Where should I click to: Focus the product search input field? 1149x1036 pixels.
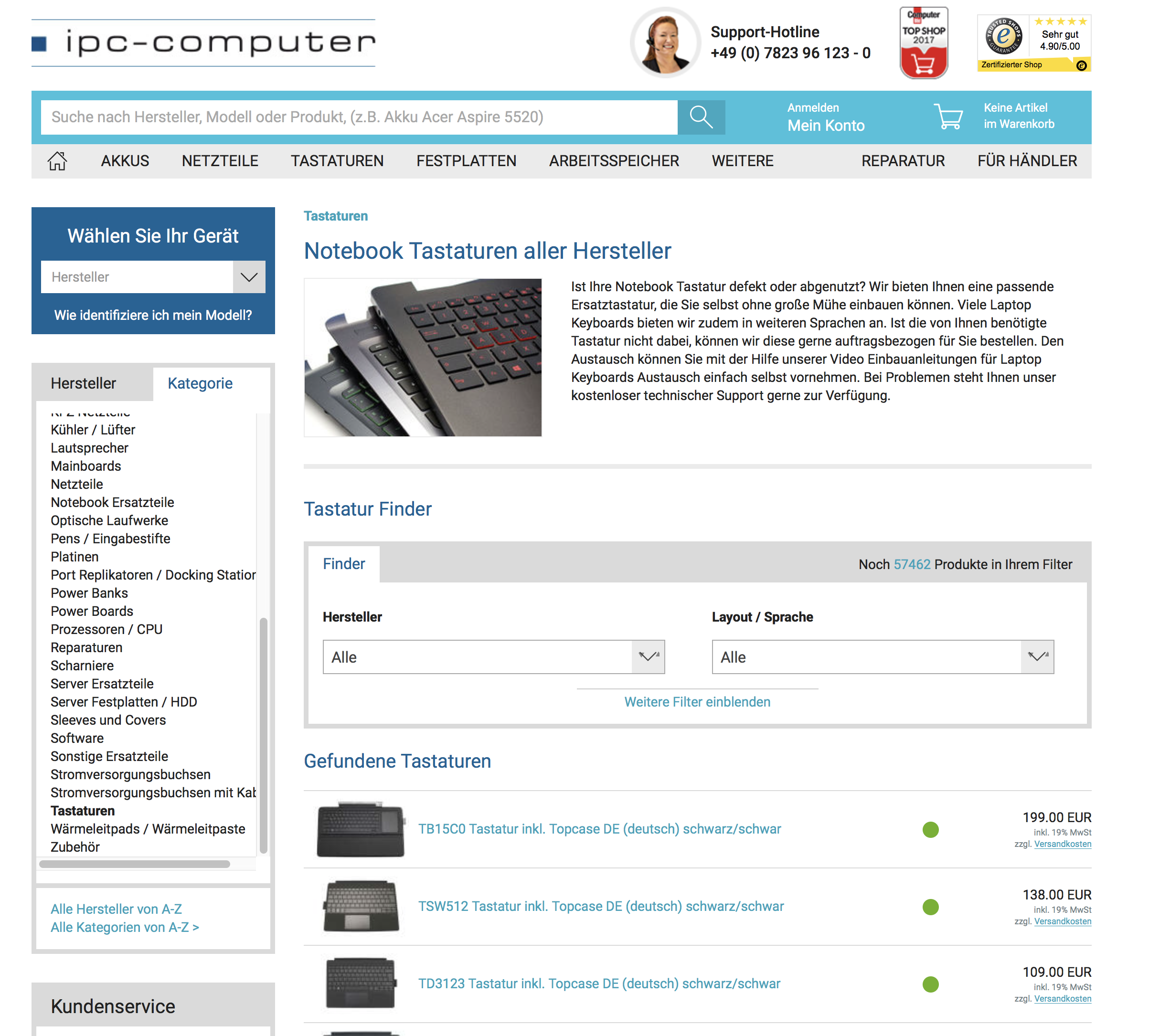[x=359, y=117]
